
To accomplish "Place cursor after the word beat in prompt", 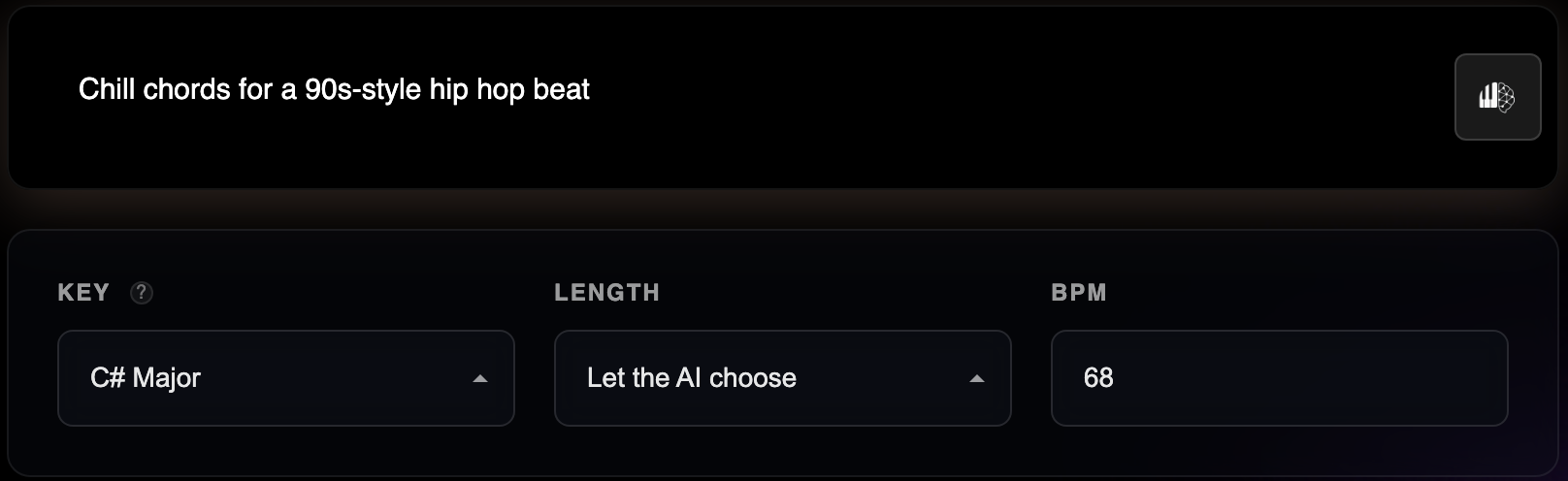I will pyautogui.click(x=591, y=90).
